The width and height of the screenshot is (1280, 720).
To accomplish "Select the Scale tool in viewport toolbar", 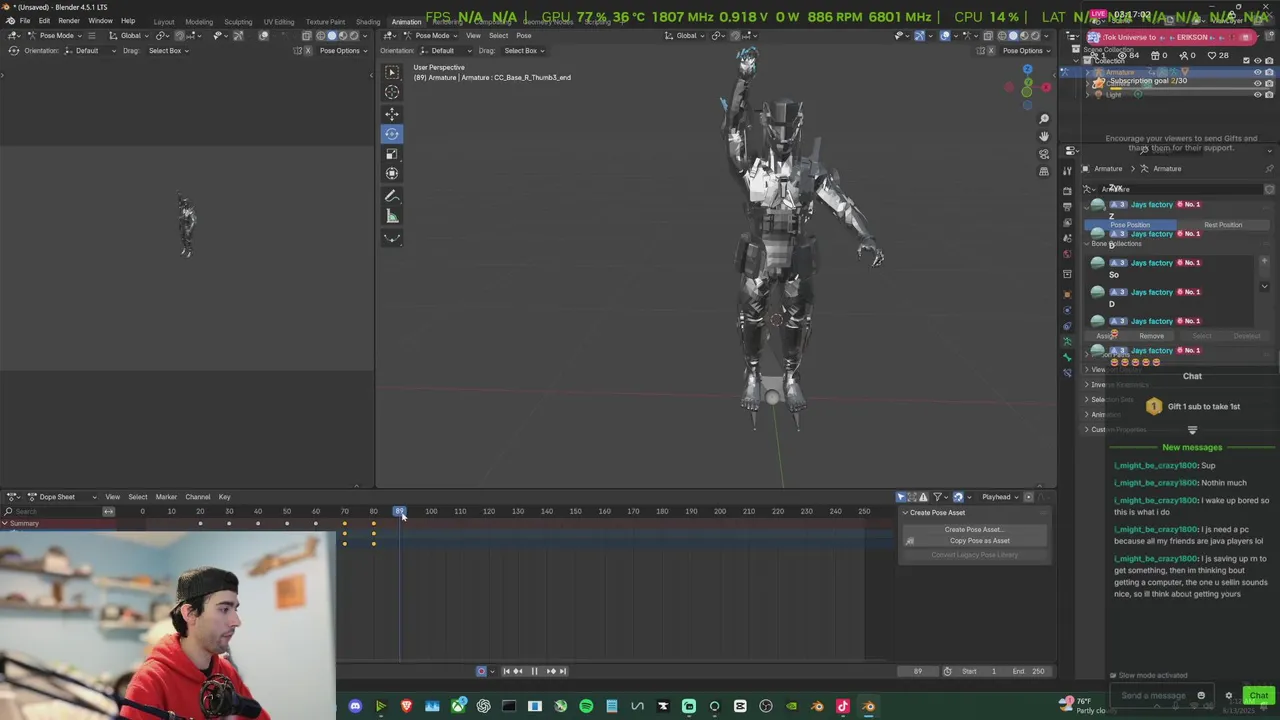I will tap(392, 154).
